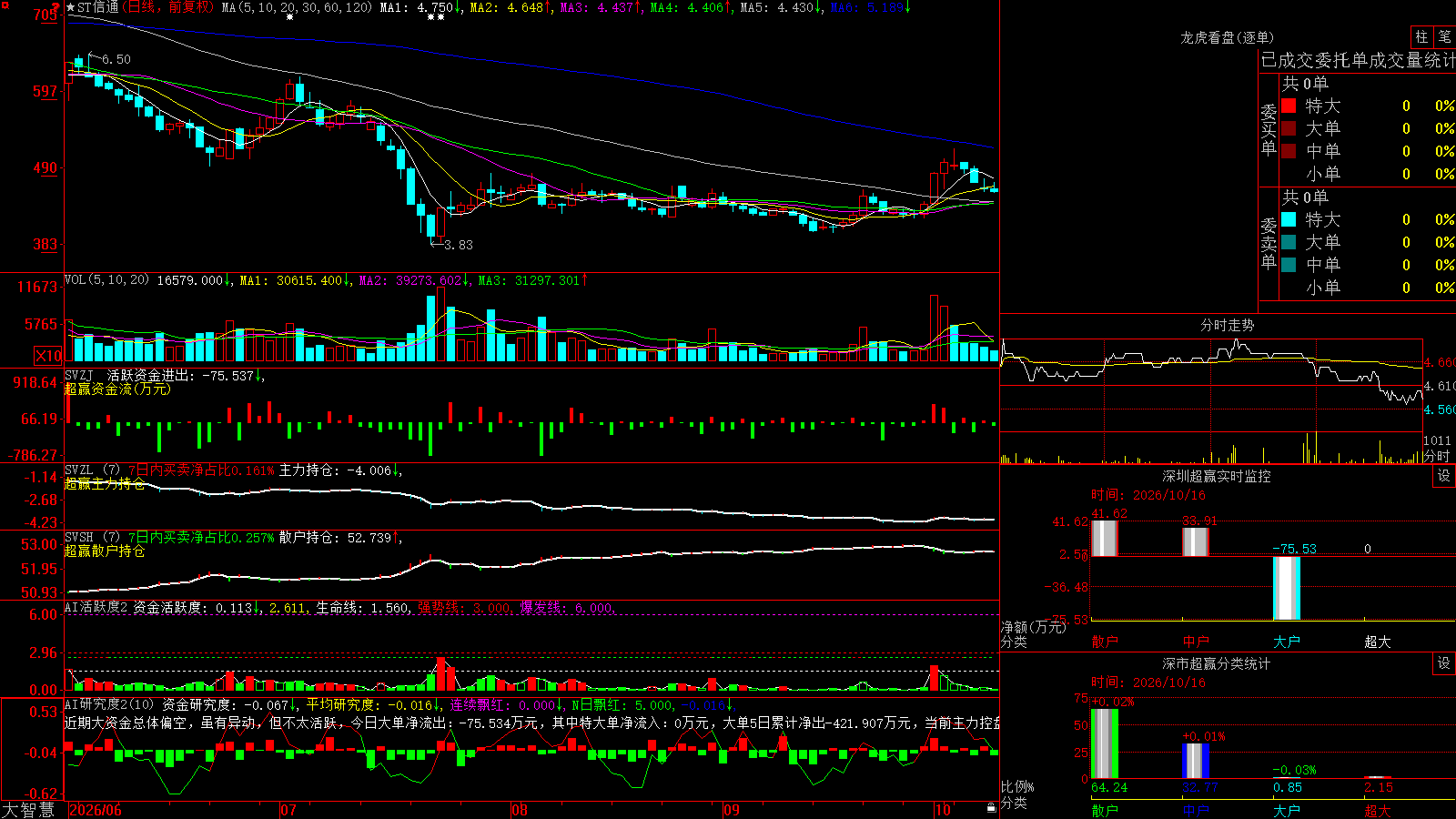Click the 已成交委托单成交量统计 header
1456x819 pixels.
(x=1358, y=60)
